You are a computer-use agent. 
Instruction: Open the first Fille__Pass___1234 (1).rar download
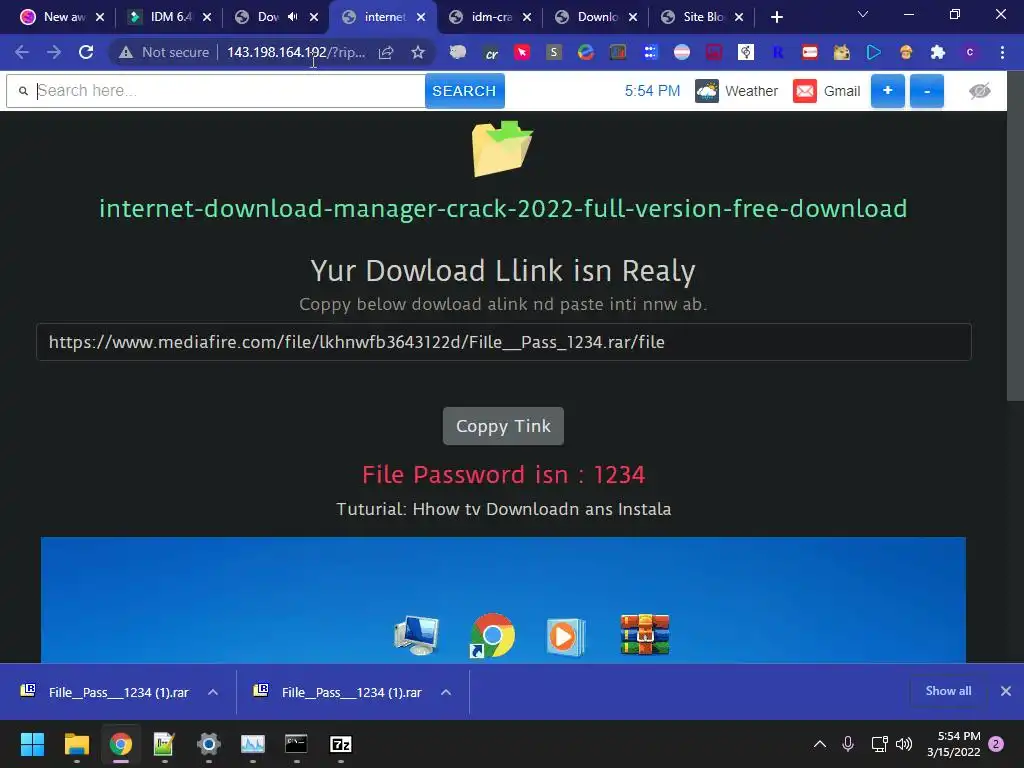[x=118, y=692]
